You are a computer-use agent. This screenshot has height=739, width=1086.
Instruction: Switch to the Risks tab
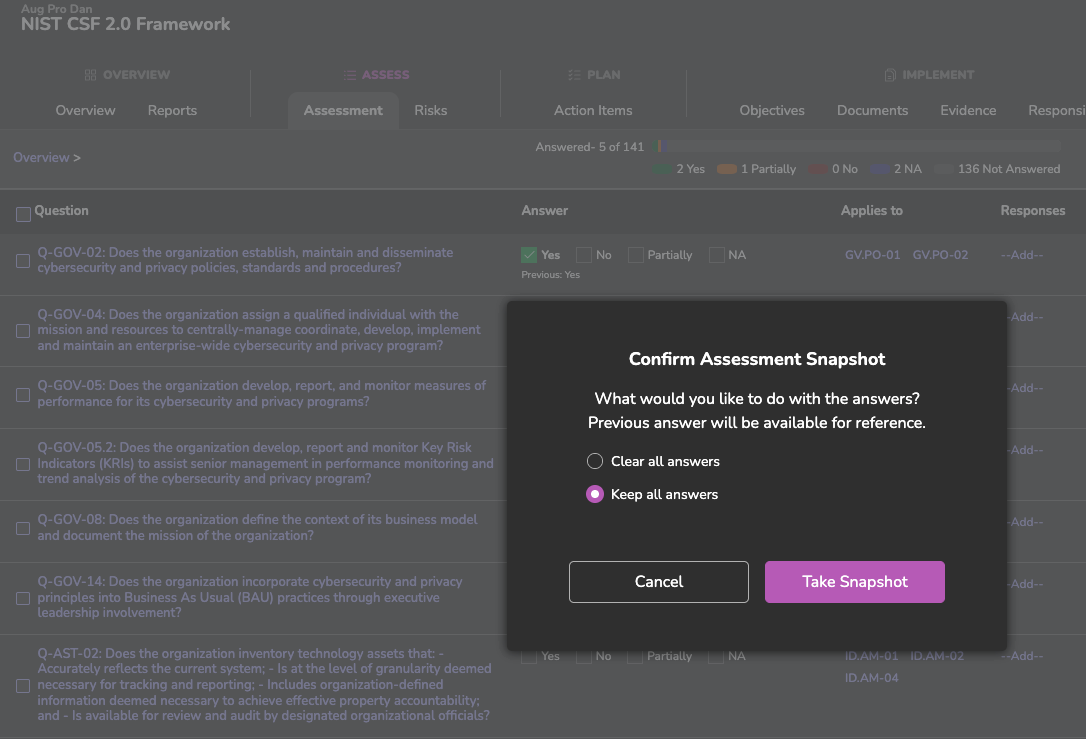(430, 110)
